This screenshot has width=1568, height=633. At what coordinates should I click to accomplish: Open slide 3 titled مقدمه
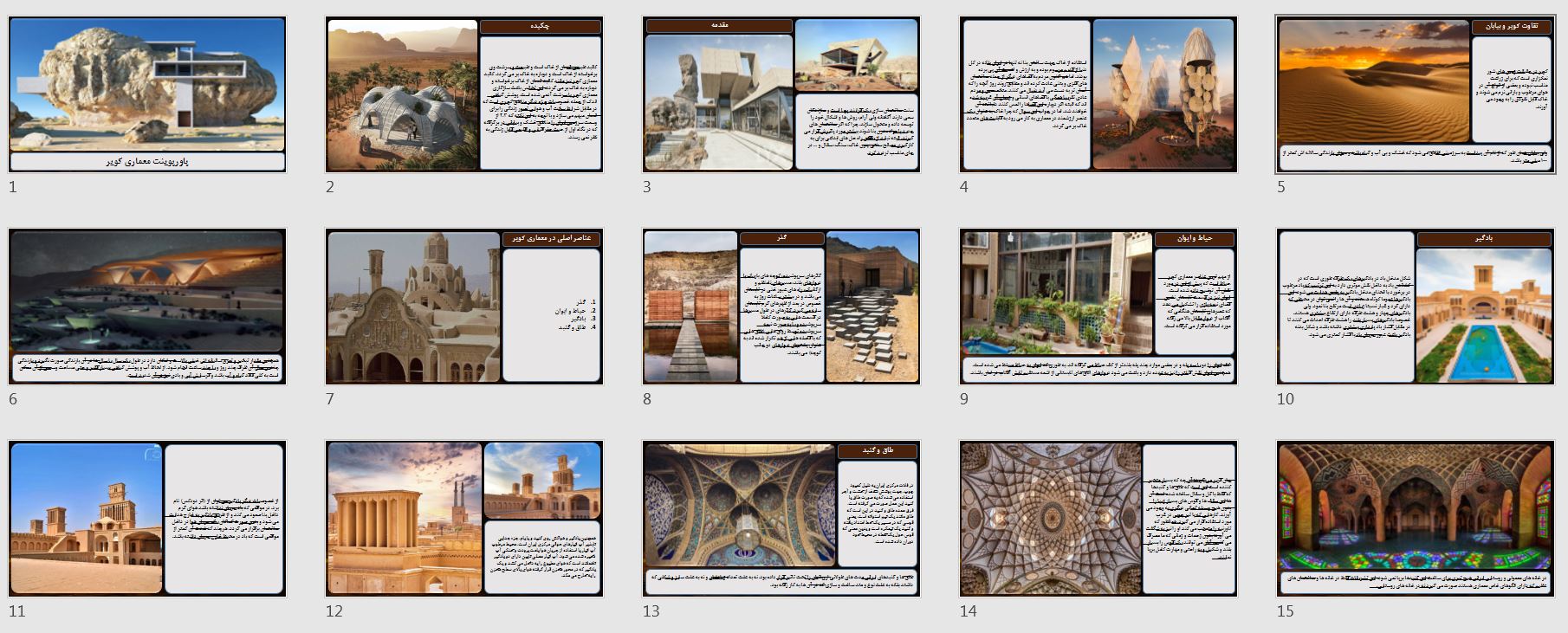[781, 95]
